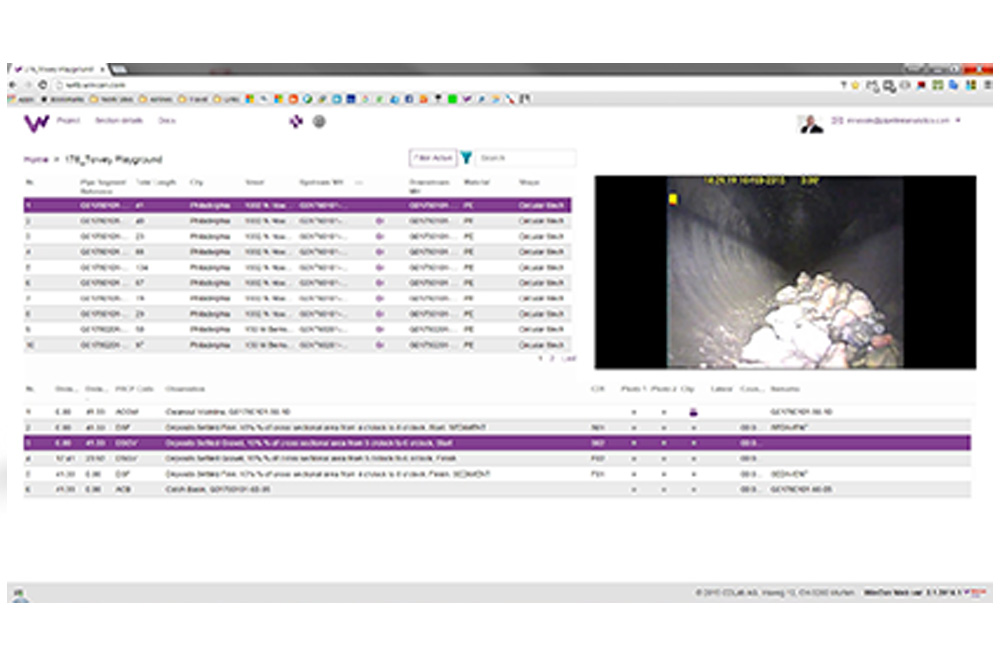Click the gray round icon in header

pyautogui.click(x=319, y=122)
